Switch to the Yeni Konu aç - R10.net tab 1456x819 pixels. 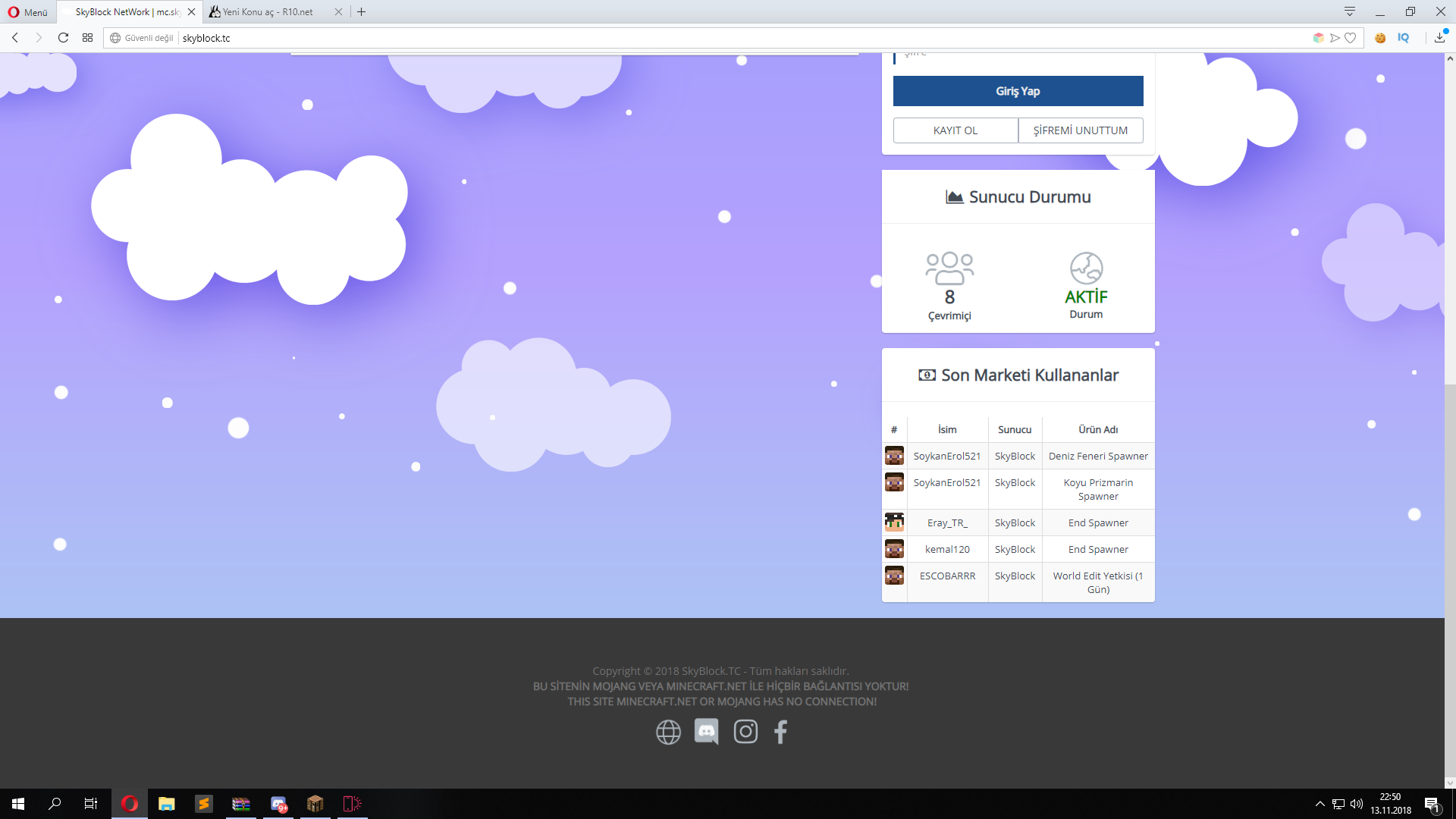coord(267,12)
